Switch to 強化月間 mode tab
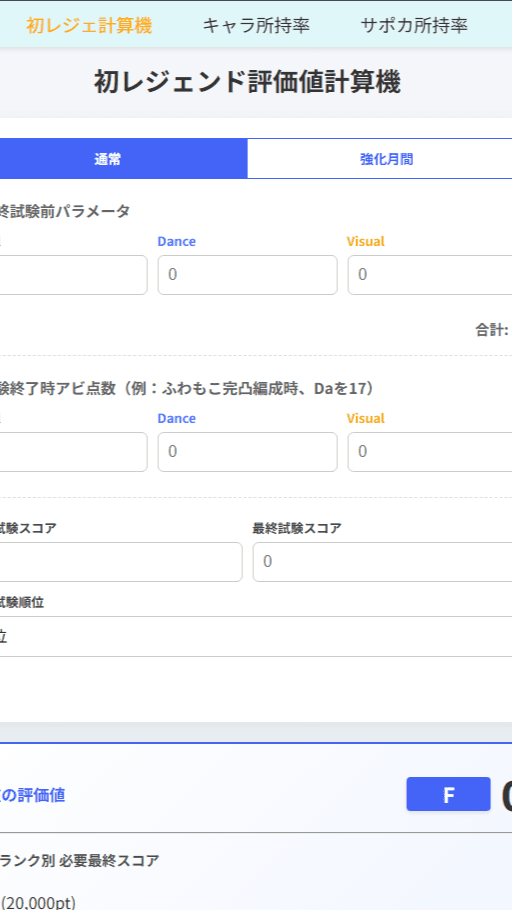This screenshot has width=512, height=910. pos(380,158)
